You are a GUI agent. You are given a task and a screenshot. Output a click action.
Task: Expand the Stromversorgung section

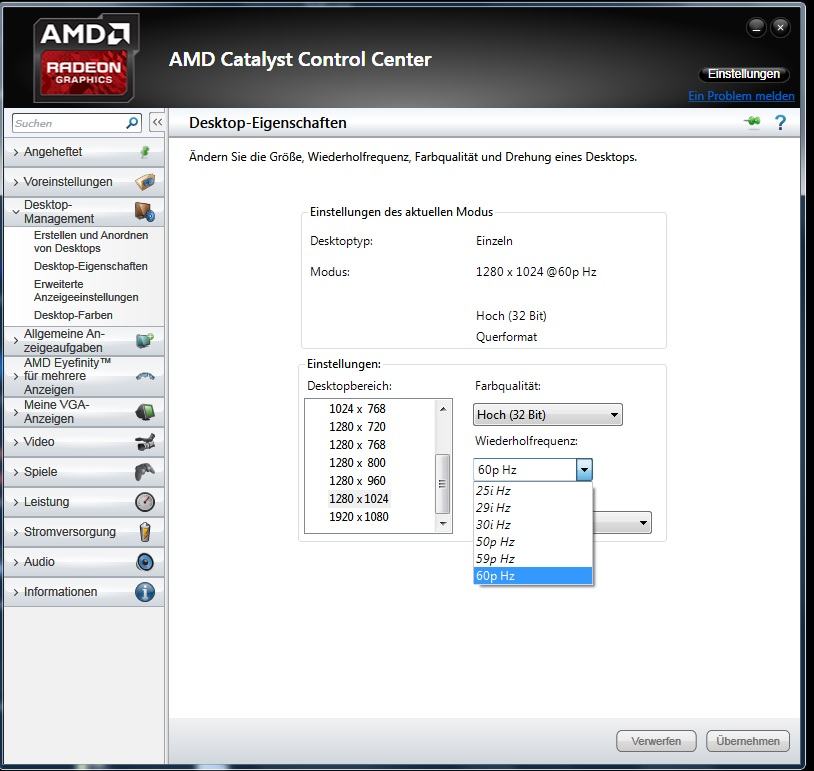pyautogui.click(x=84, y=532)
